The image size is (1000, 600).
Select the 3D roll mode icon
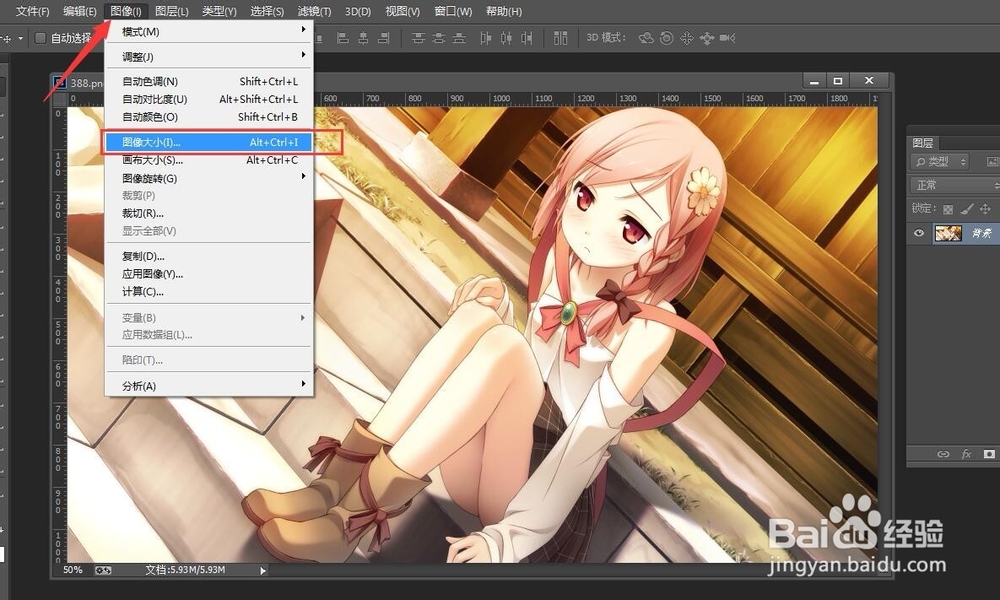point(666,38)
